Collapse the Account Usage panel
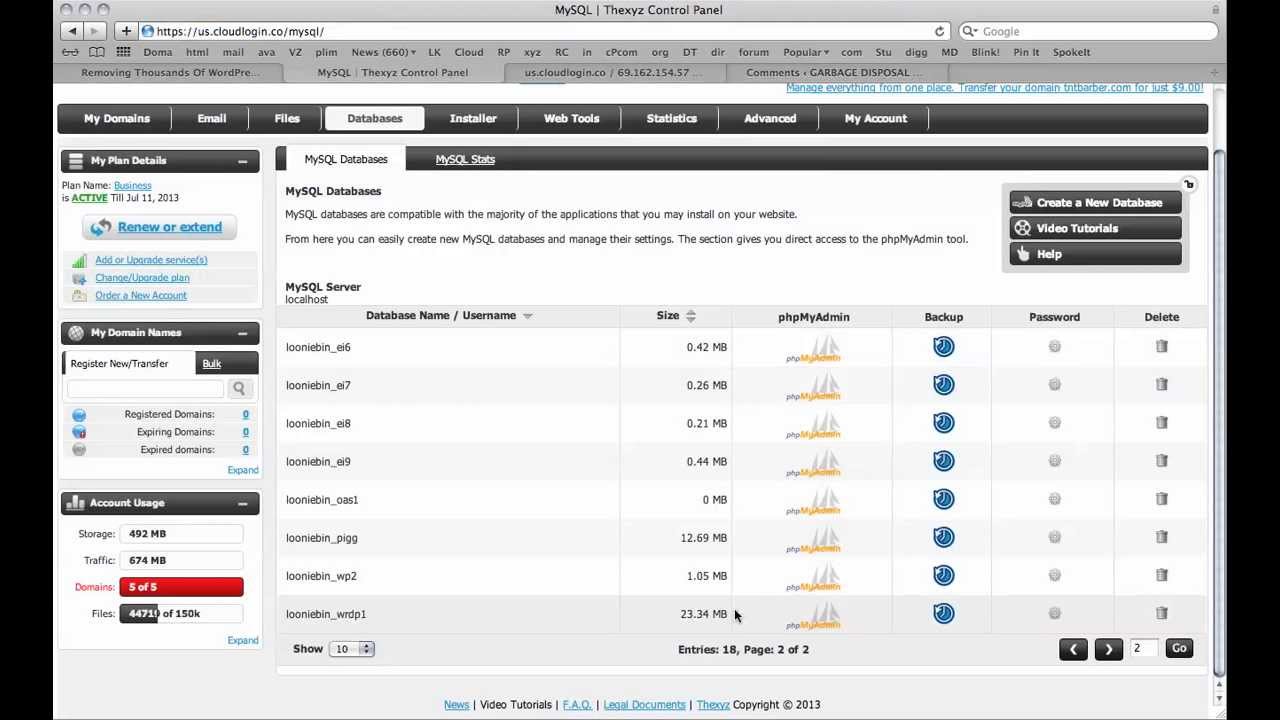This screenshot has height=720, width=1280. 242,503
